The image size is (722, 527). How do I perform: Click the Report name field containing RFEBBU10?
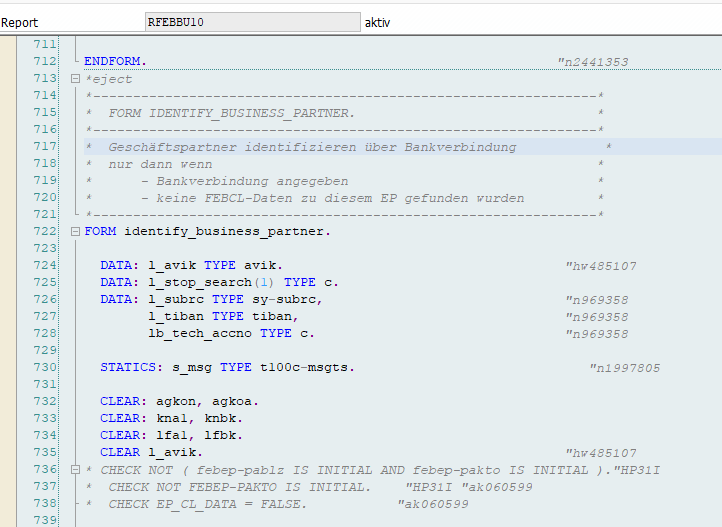click(x=252, y=22)
